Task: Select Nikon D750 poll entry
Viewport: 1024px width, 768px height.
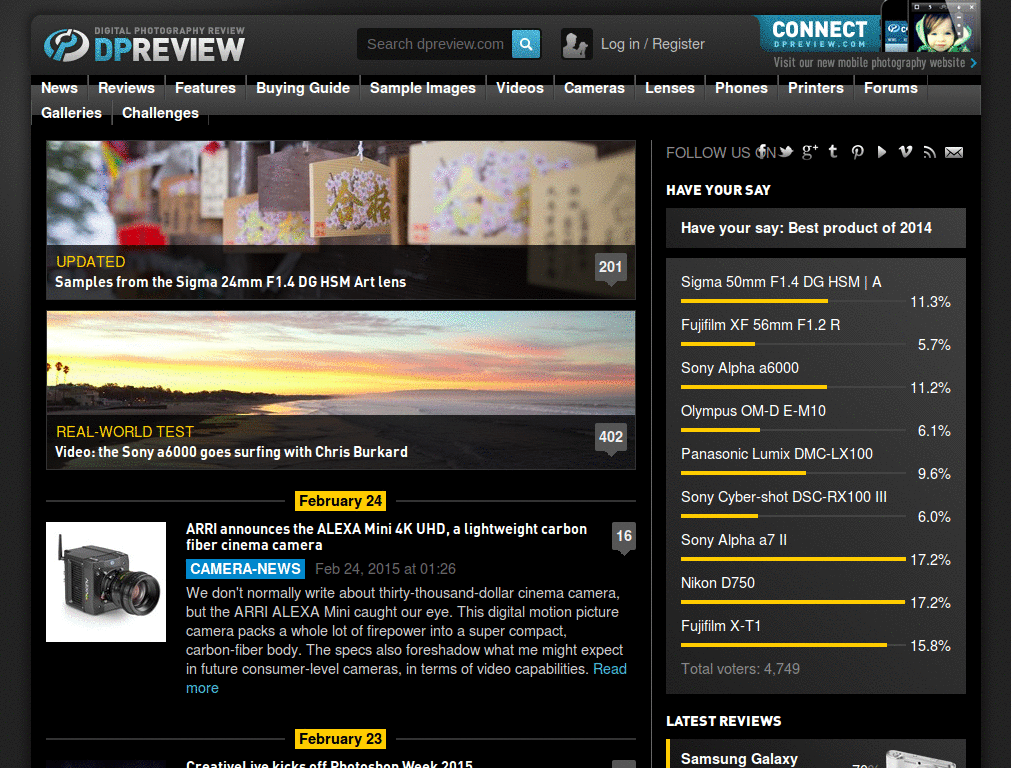Action: pos(718,583)
